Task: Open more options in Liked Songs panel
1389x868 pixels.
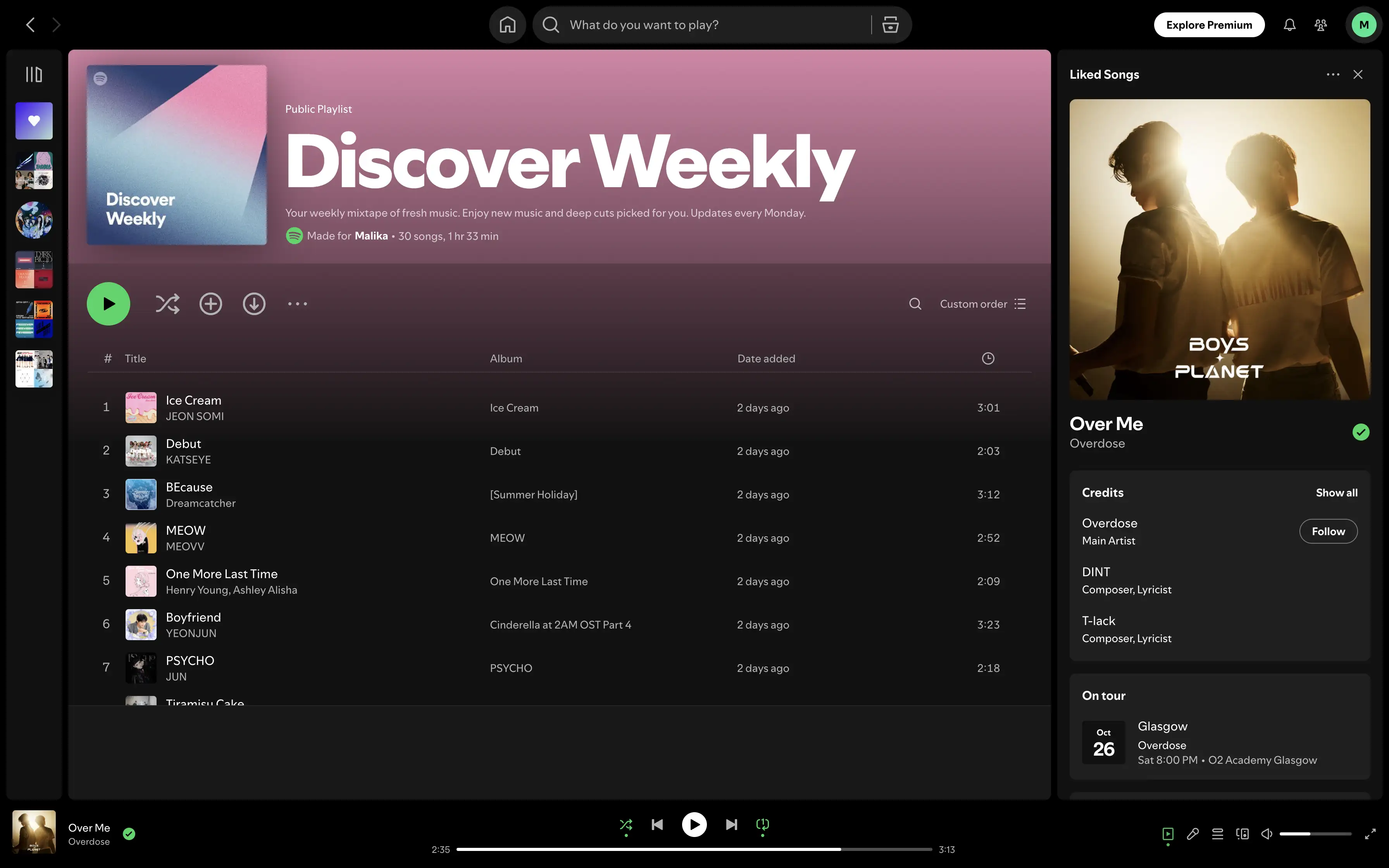Action: tap(1333, 75)
